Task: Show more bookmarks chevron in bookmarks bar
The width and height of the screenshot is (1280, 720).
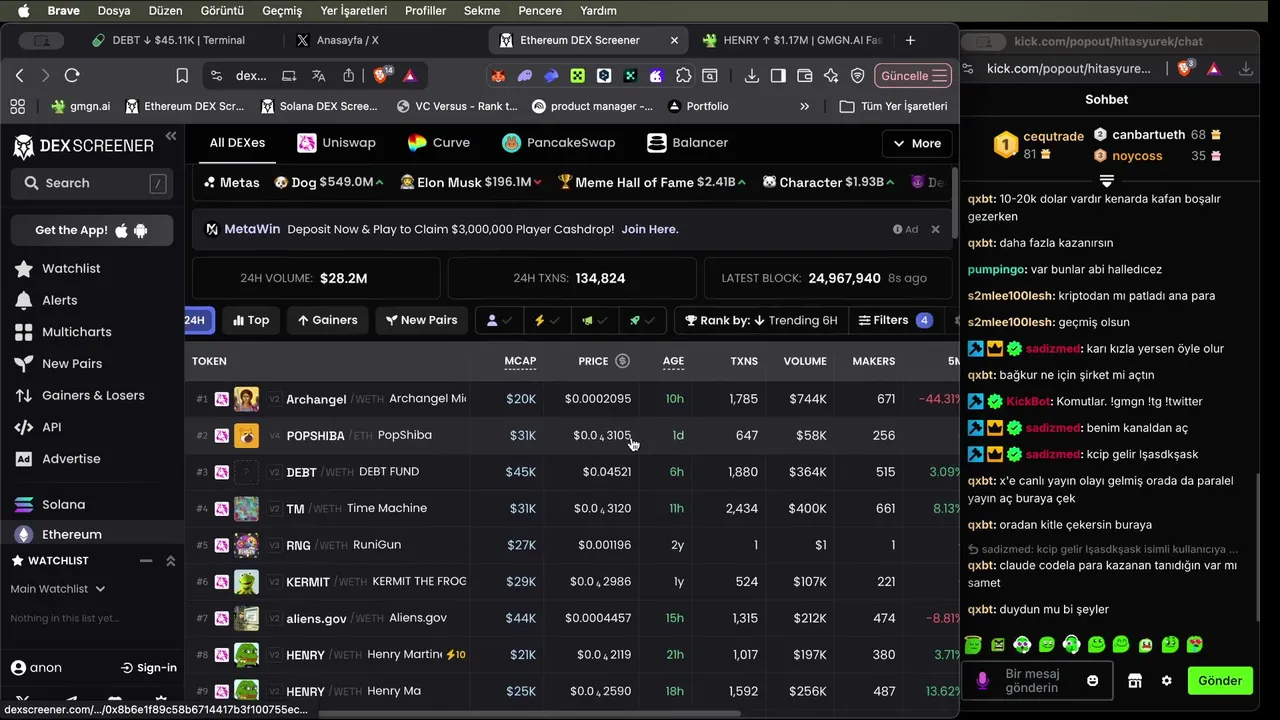Action: click(804, 106)
